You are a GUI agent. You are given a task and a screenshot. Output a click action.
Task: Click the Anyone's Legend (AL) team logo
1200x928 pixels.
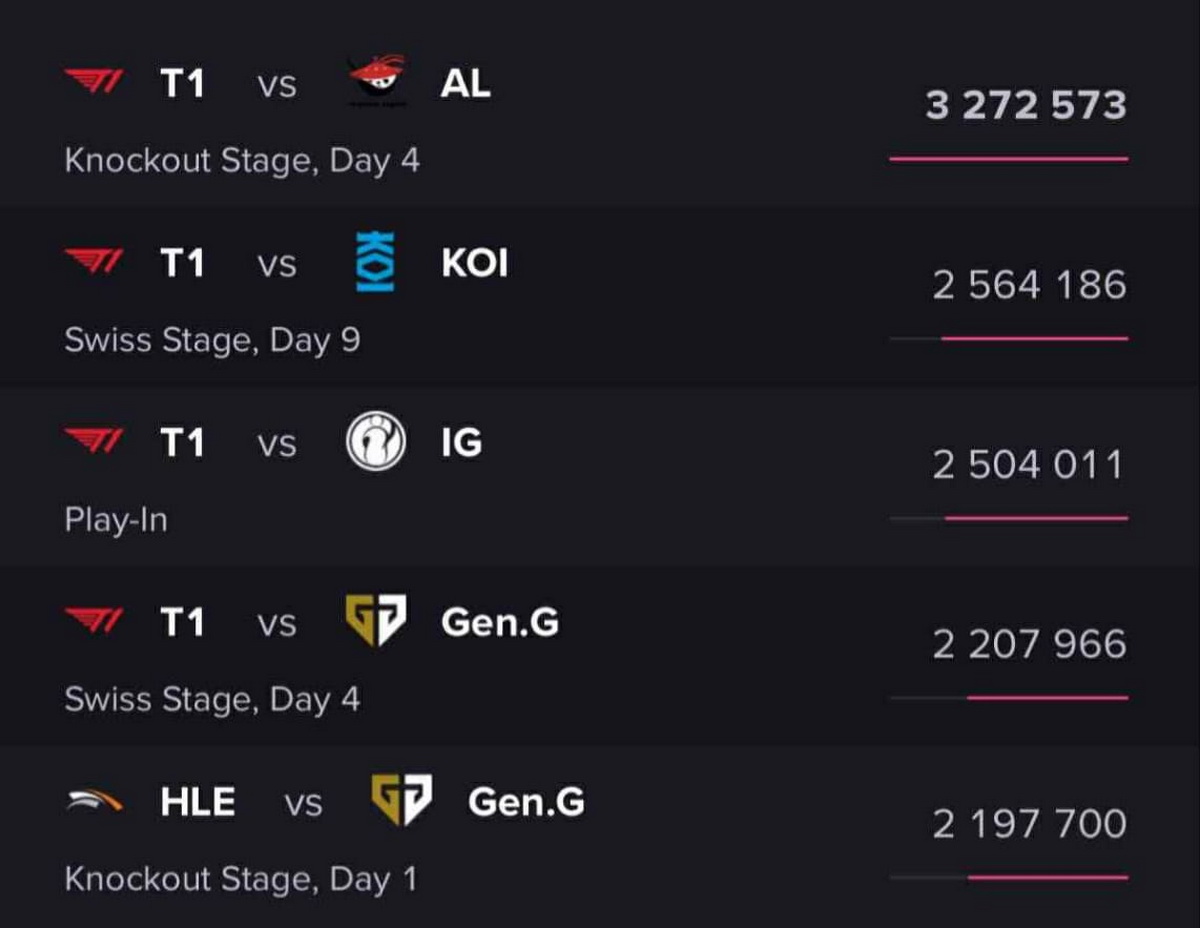(x=376, y=82)
